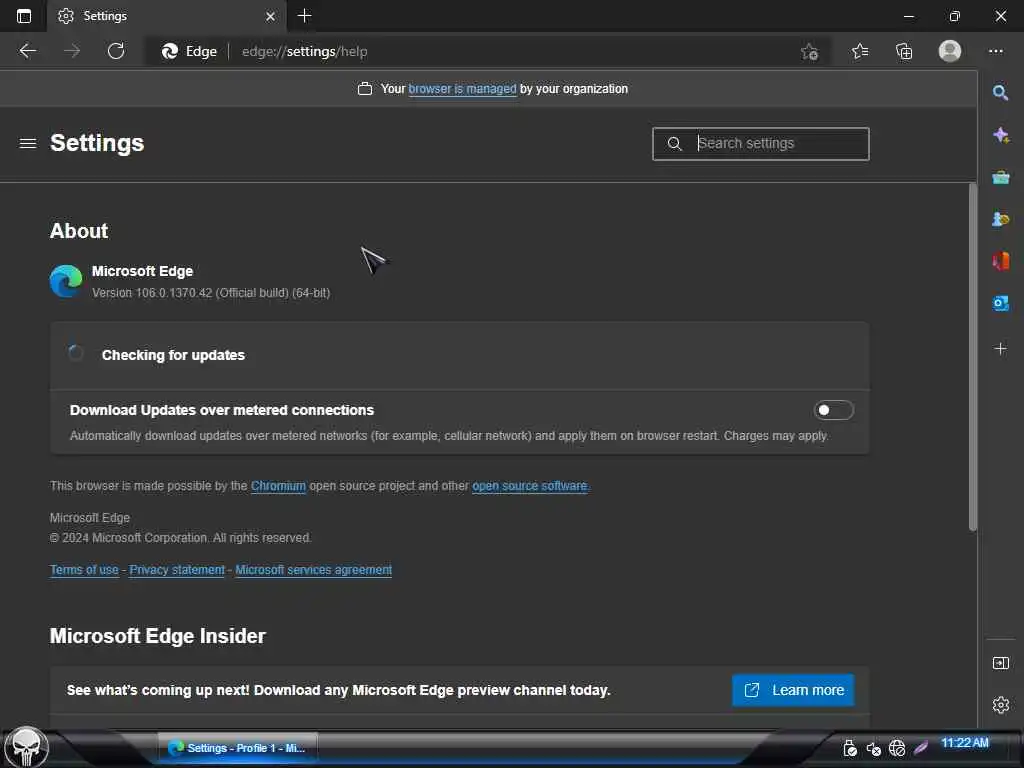Screen dimensions: 1024x768
Task: Open the Chromium project link
Action: 278,486
